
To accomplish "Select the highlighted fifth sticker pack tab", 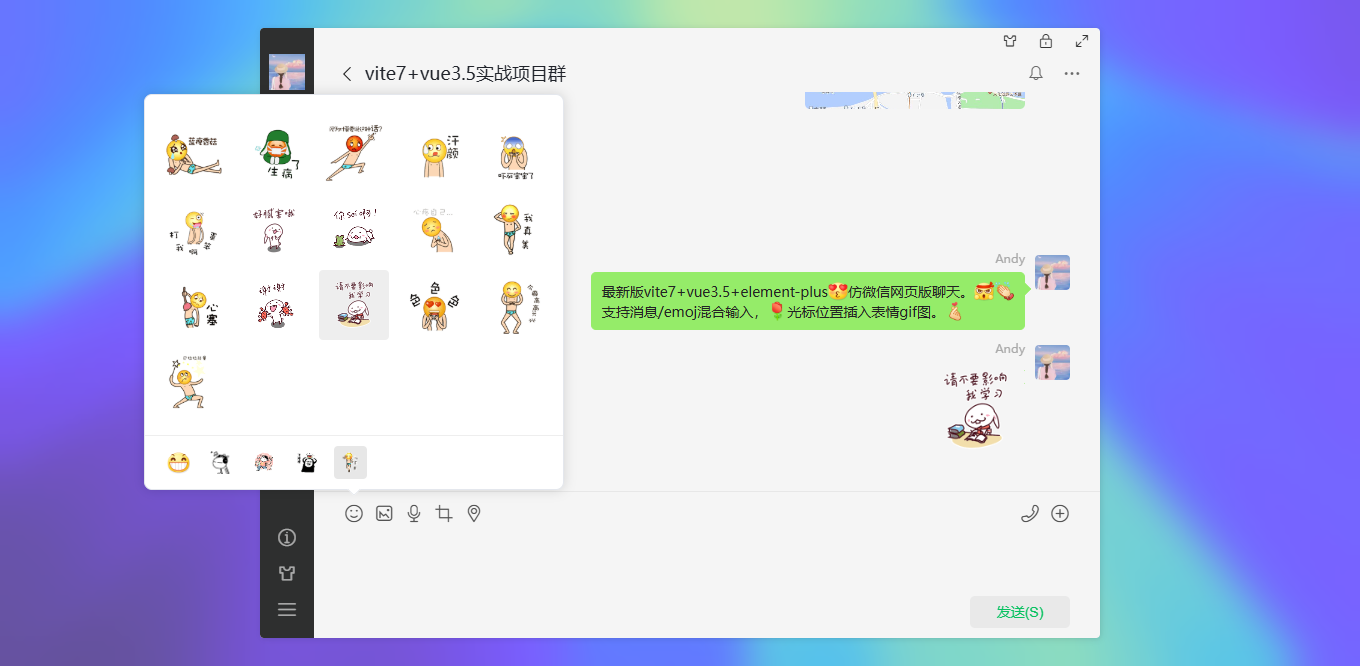I will point(350,462).
